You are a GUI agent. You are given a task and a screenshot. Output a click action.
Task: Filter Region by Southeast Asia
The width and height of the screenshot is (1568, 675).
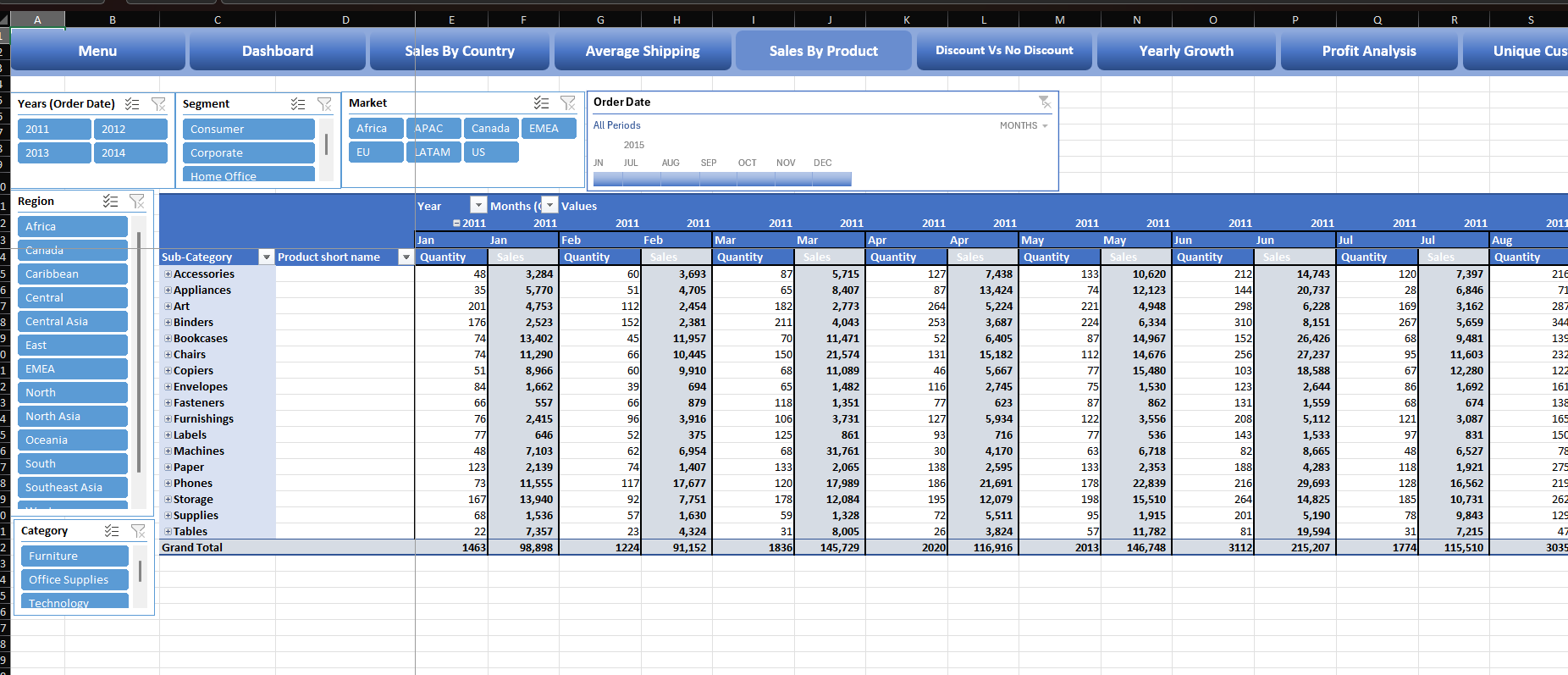(x=73, y=487)
